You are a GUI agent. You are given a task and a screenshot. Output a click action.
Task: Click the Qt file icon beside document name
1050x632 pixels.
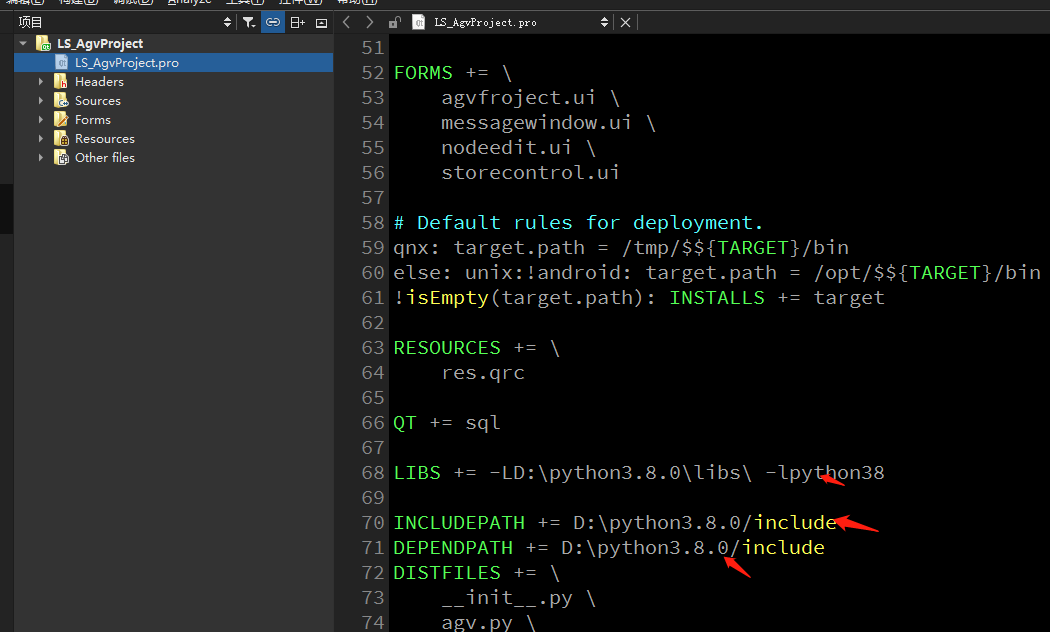click(x=419, y=23)
